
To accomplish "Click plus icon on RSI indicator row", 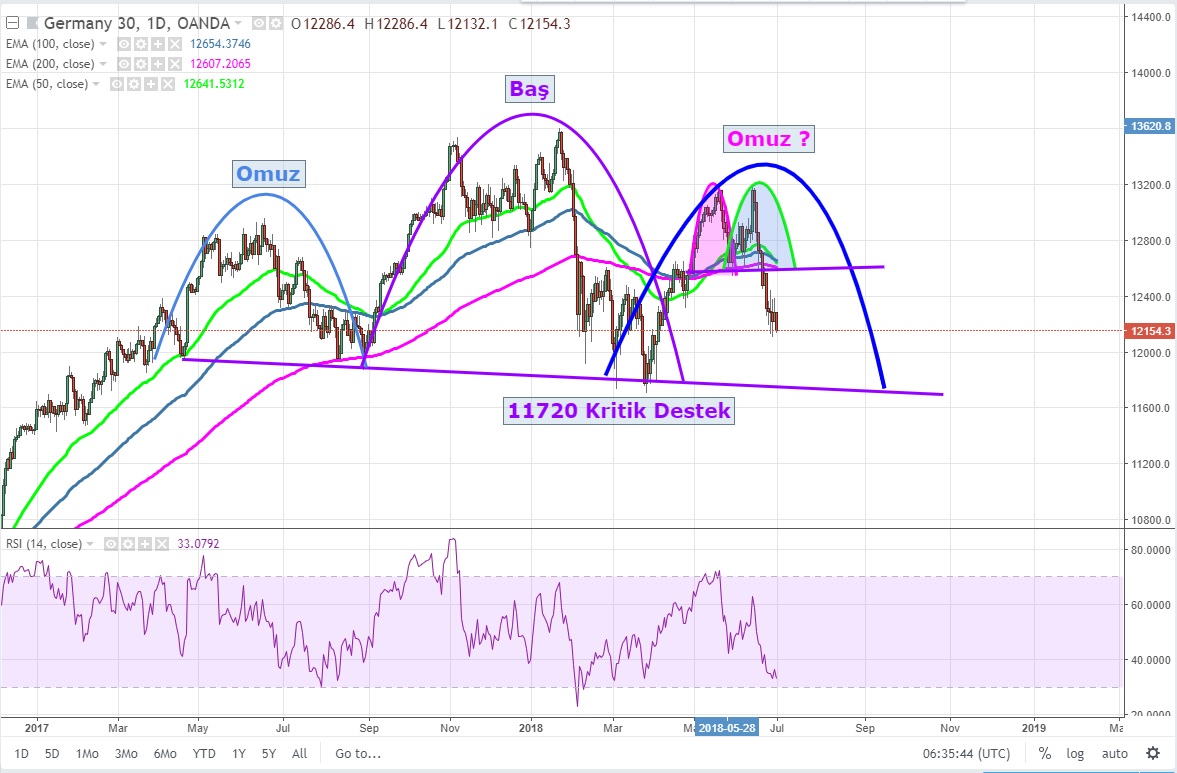I will coord(143,544).
